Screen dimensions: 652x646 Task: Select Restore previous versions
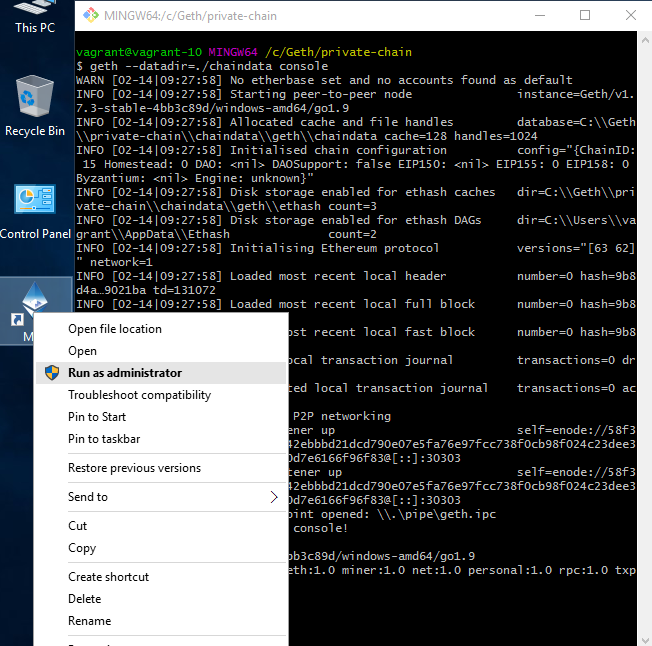[x=161, y=468]
